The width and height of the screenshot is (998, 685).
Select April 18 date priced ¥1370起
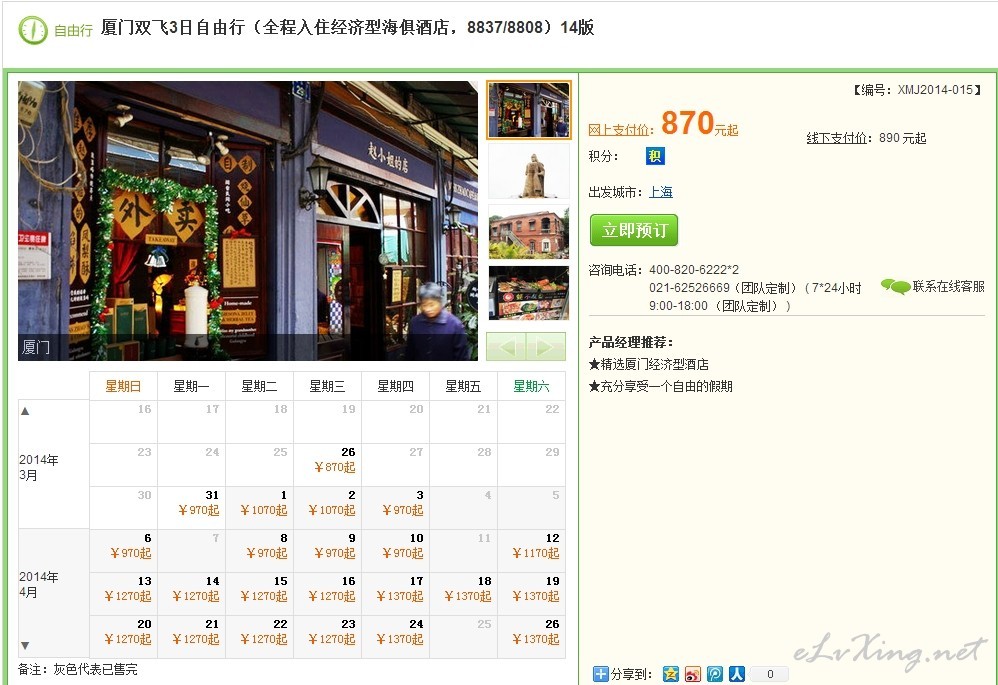point(463,593)
